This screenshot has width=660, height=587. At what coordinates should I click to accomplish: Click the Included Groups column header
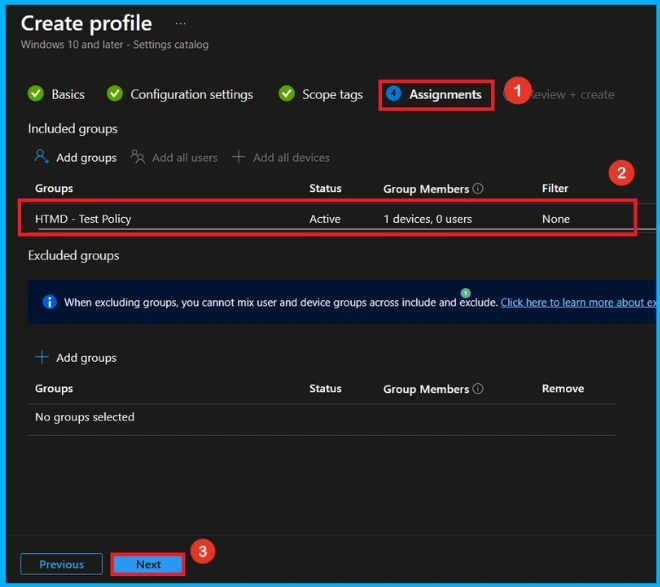point(54,189)
